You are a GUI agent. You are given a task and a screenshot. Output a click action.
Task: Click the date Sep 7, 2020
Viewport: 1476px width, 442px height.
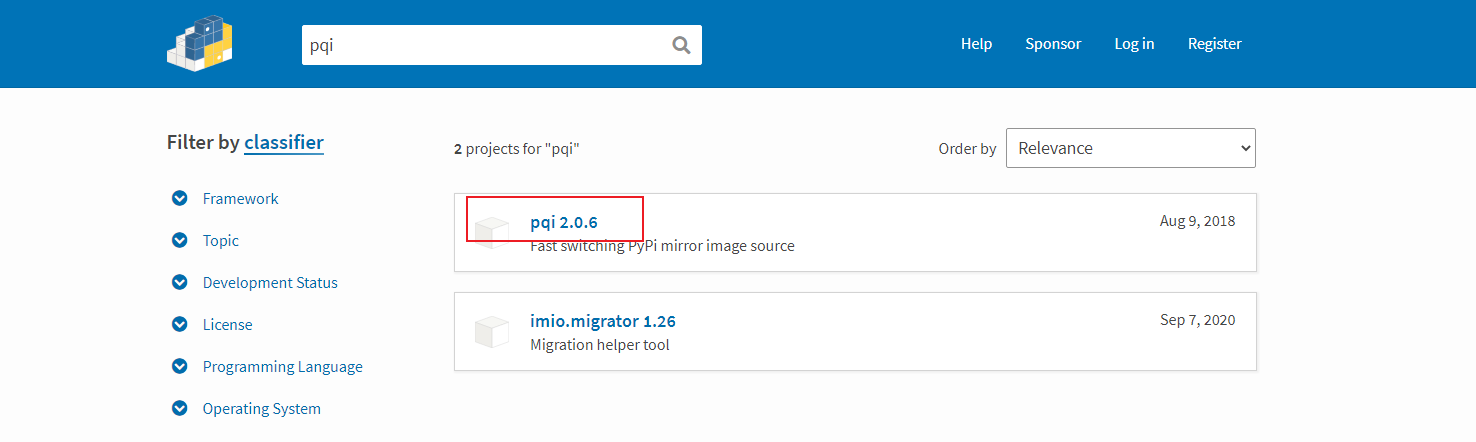1198,320
